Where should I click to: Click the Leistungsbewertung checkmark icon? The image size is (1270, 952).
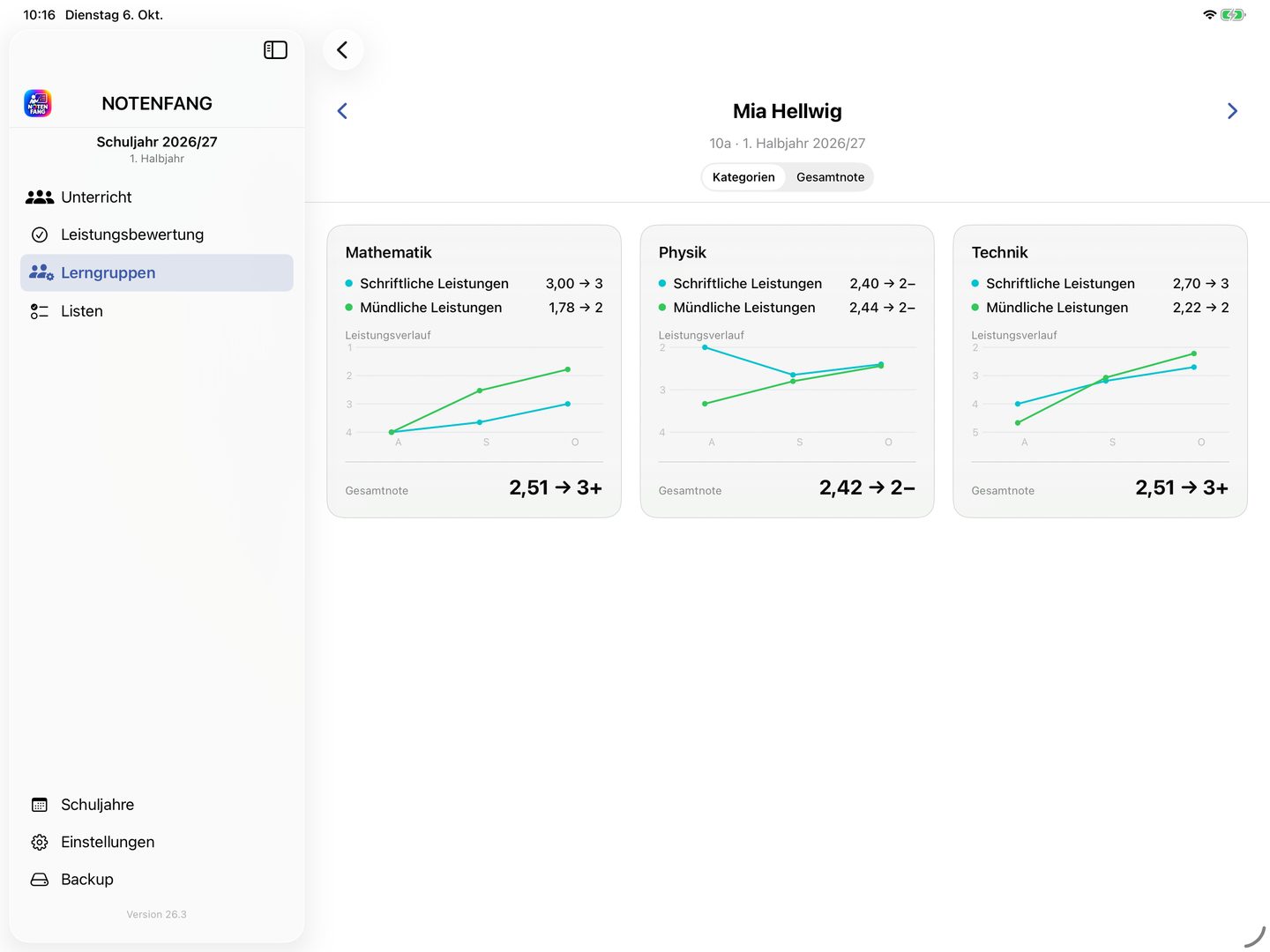point(40,234)
